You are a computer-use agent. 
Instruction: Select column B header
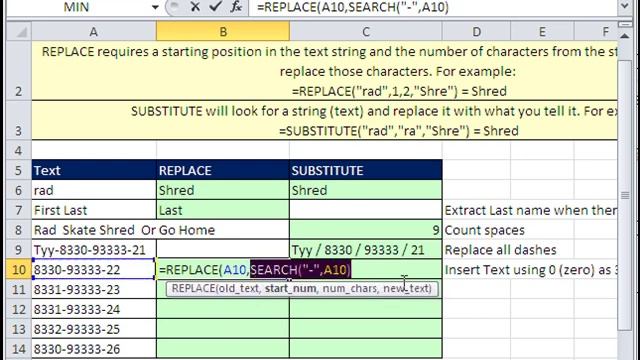(223, 32)
